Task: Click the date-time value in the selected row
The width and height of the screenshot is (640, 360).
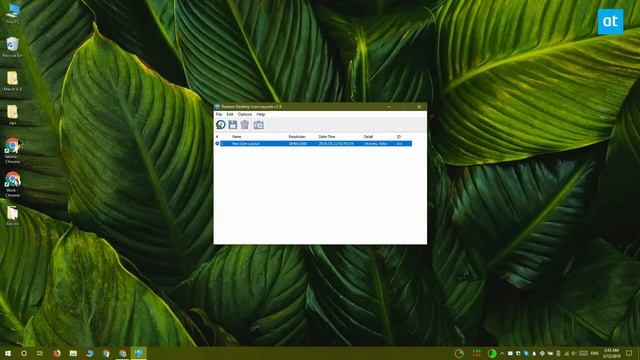Action: tap(336, 144)
